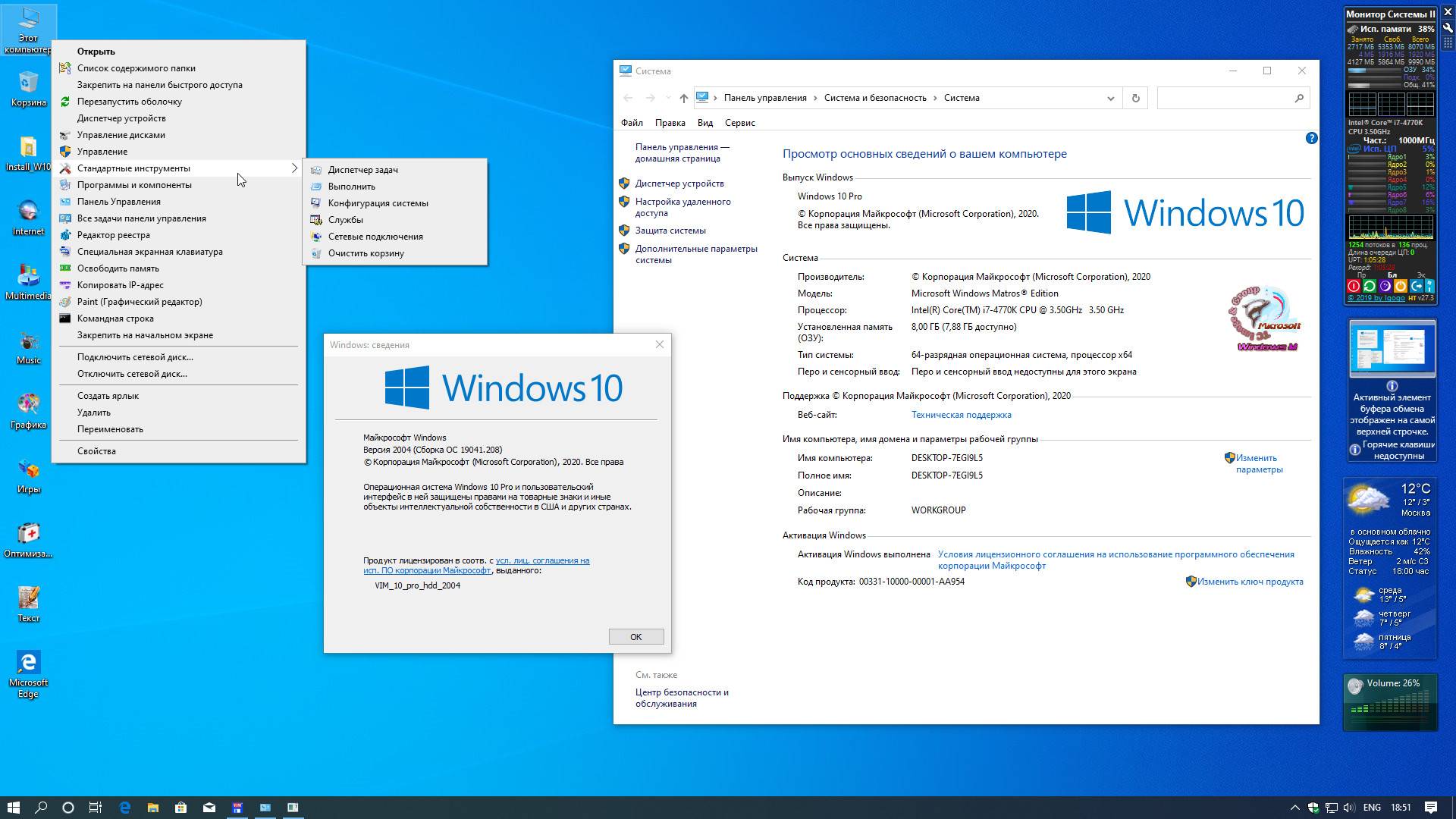This screenshot has width=1456, height=819.
Task: Expand the Стандартные инструменты submenu arrow
Action: [294, 168]
